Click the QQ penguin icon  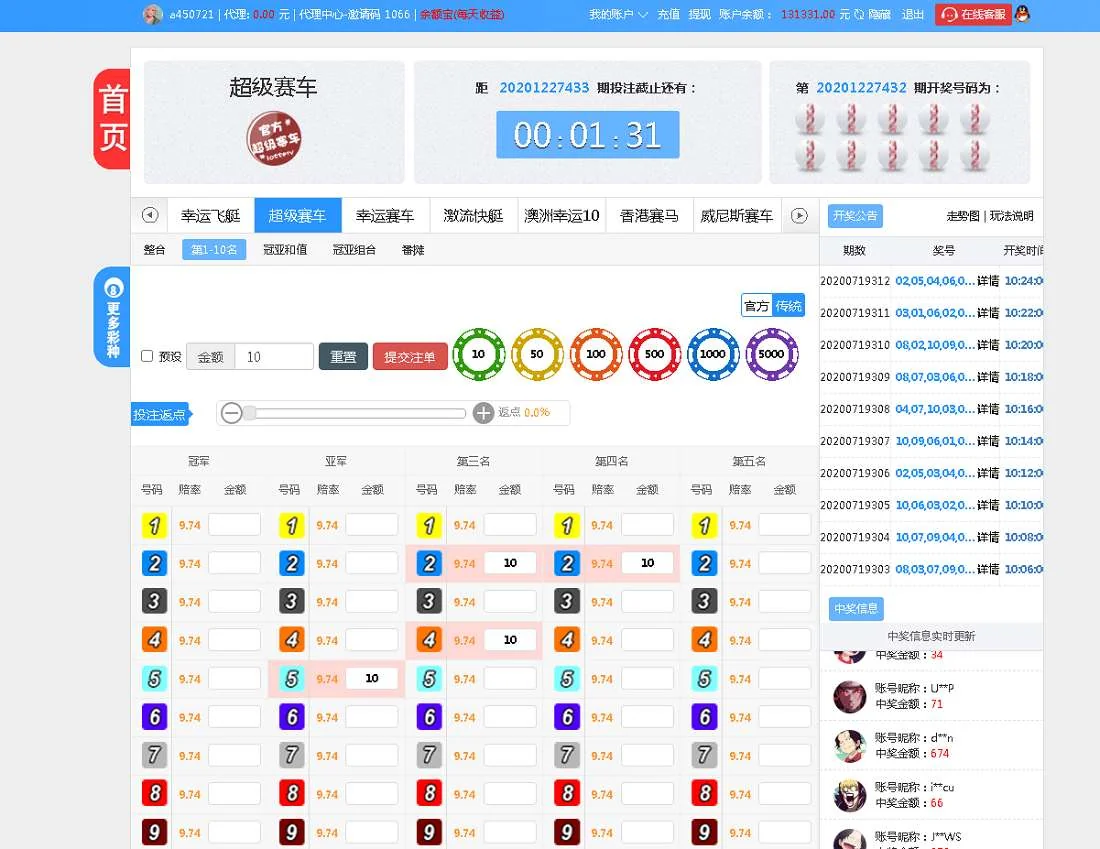coord(1021,14)
